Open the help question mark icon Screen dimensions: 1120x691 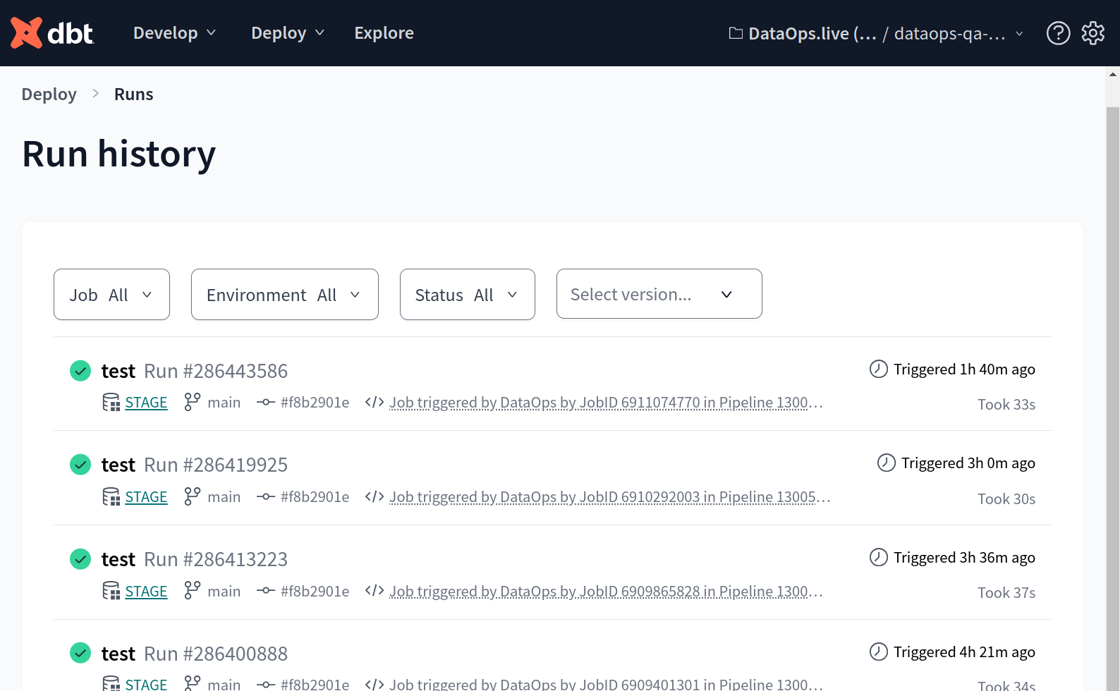(1058, 33)
